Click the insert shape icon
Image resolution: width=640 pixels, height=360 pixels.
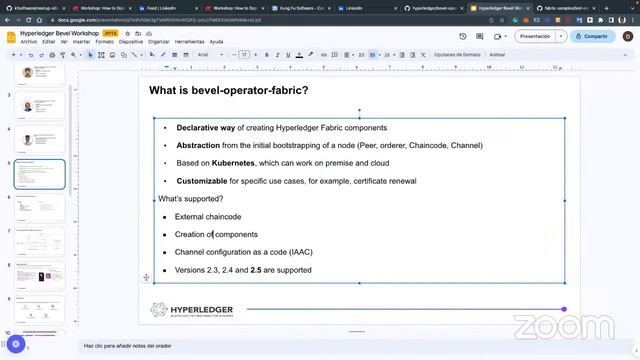123,55
